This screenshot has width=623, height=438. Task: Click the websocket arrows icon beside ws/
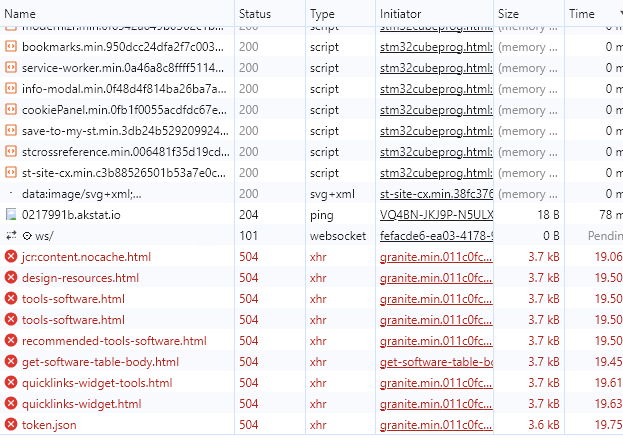(11, 236)
